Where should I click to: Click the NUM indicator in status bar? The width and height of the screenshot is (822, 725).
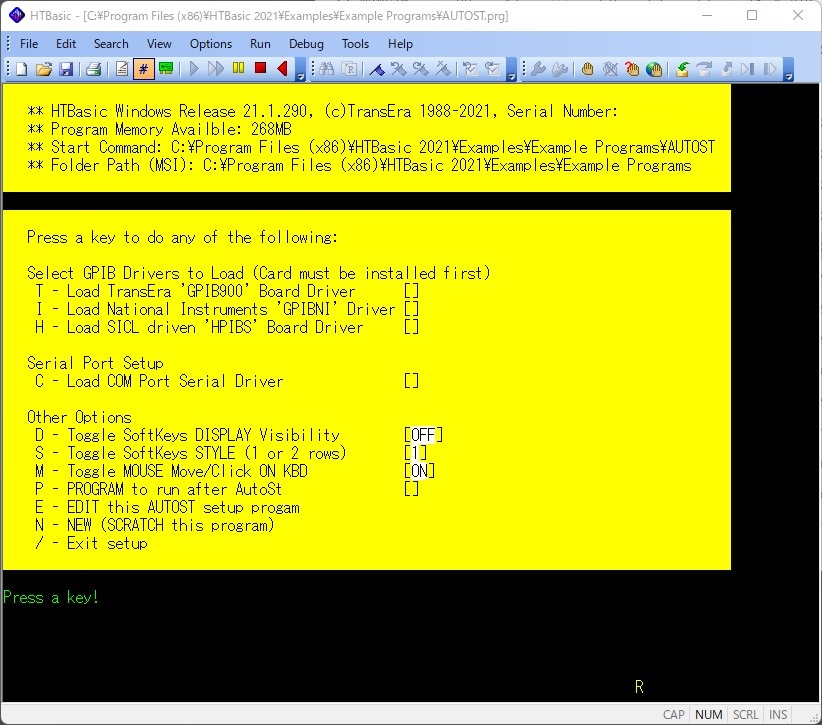coord(709,715)
